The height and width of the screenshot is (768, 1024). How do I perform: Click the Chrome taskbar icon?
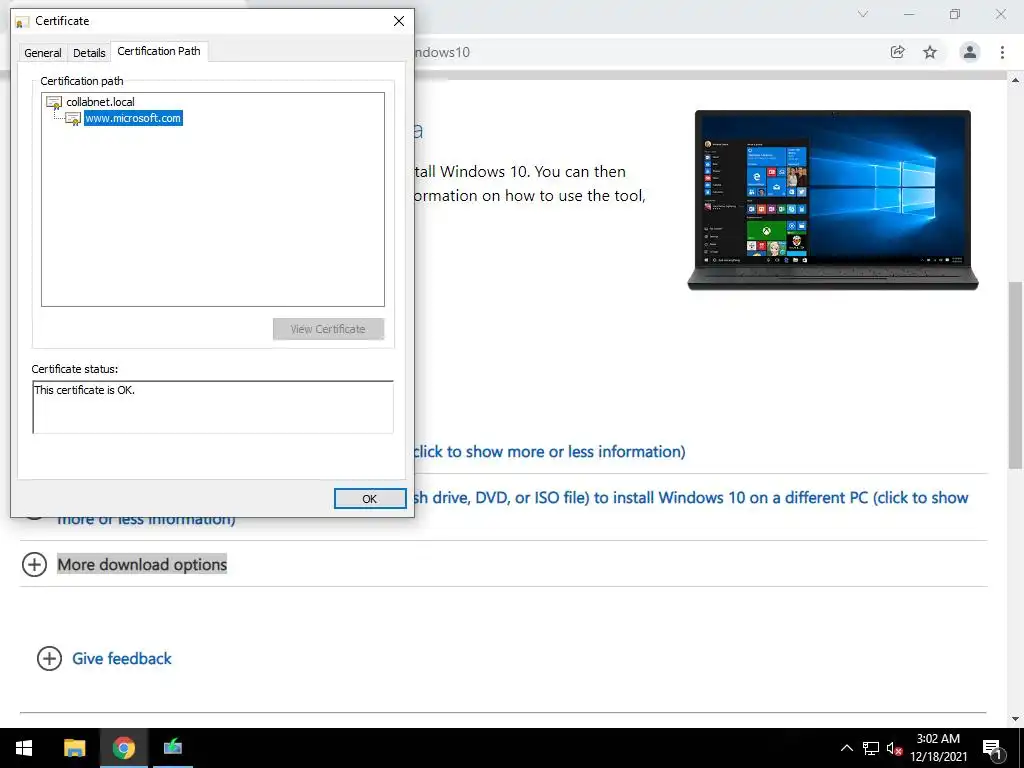click(x=123, y=748)
